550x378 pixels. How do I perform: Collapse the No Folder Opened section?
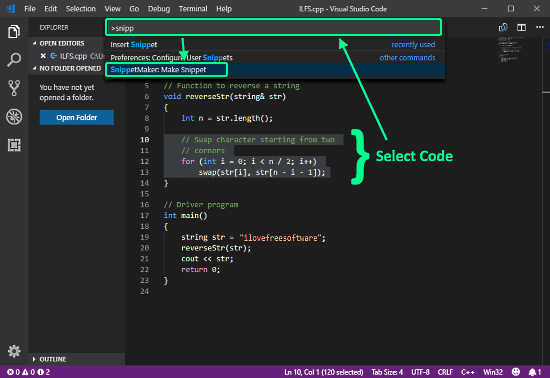click(67, 68)
